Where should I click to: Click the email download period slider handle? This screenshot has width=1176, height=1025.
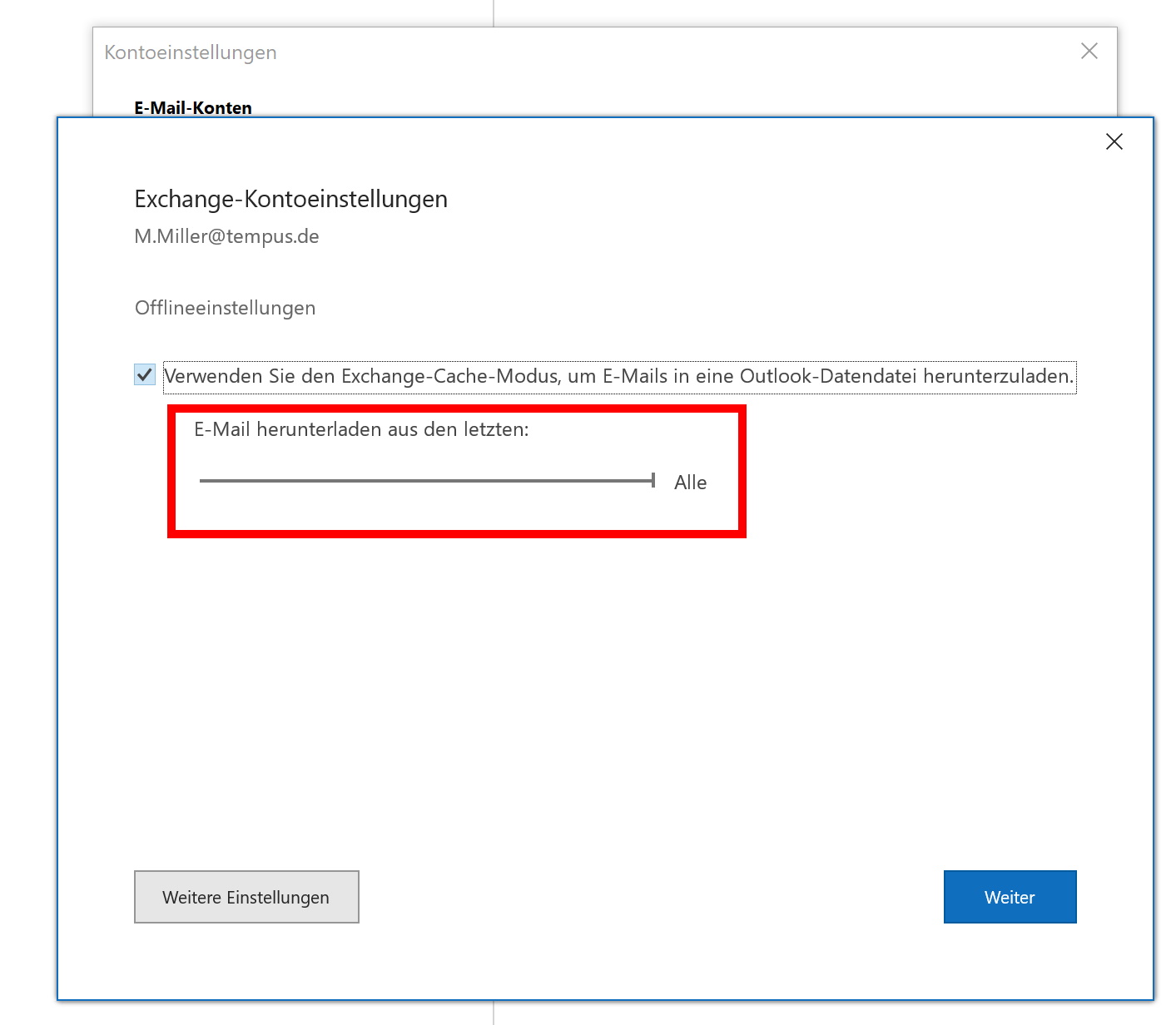coord(653,480)
